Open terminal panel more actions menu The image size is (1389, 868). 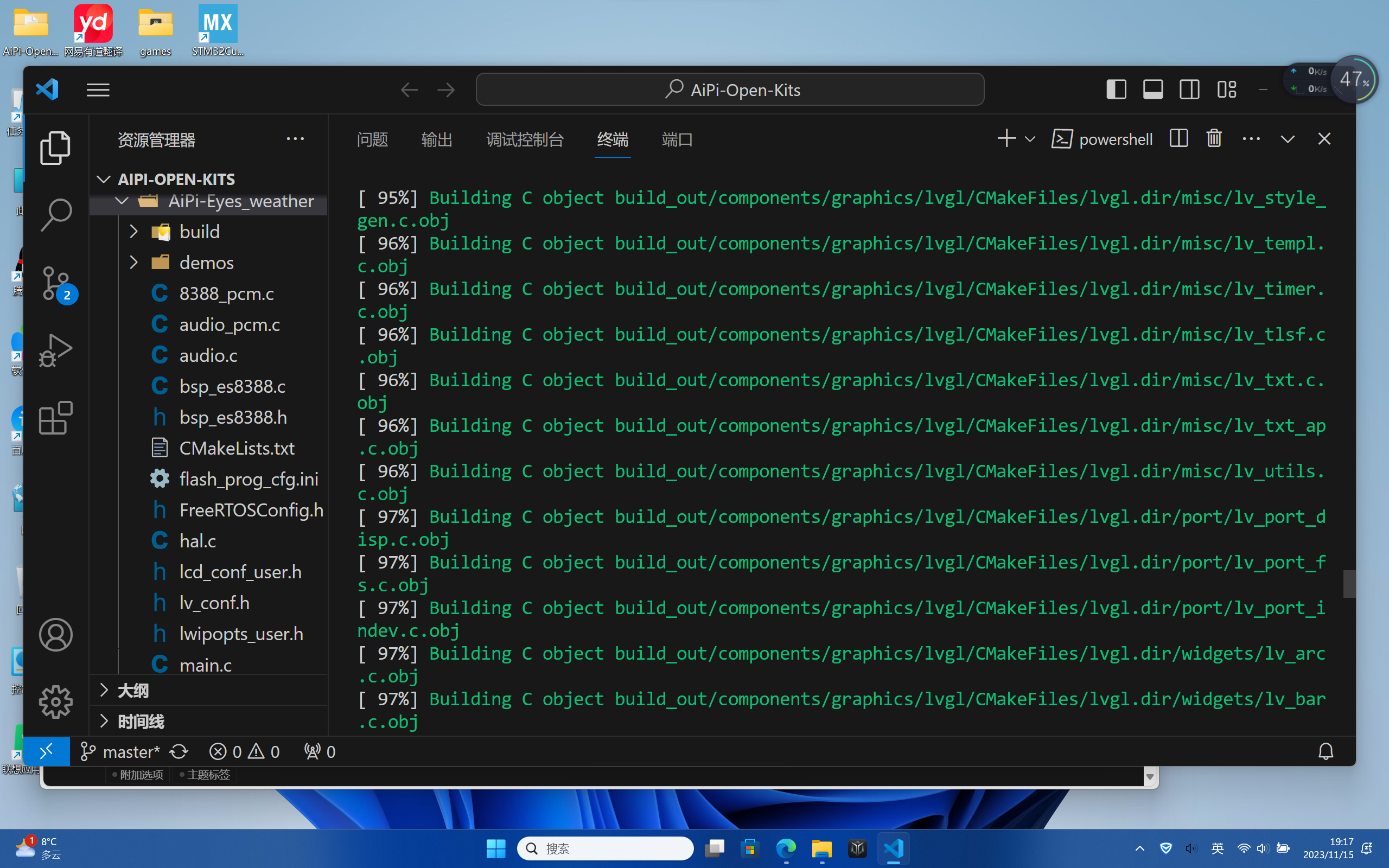(x=1251, y=139)
